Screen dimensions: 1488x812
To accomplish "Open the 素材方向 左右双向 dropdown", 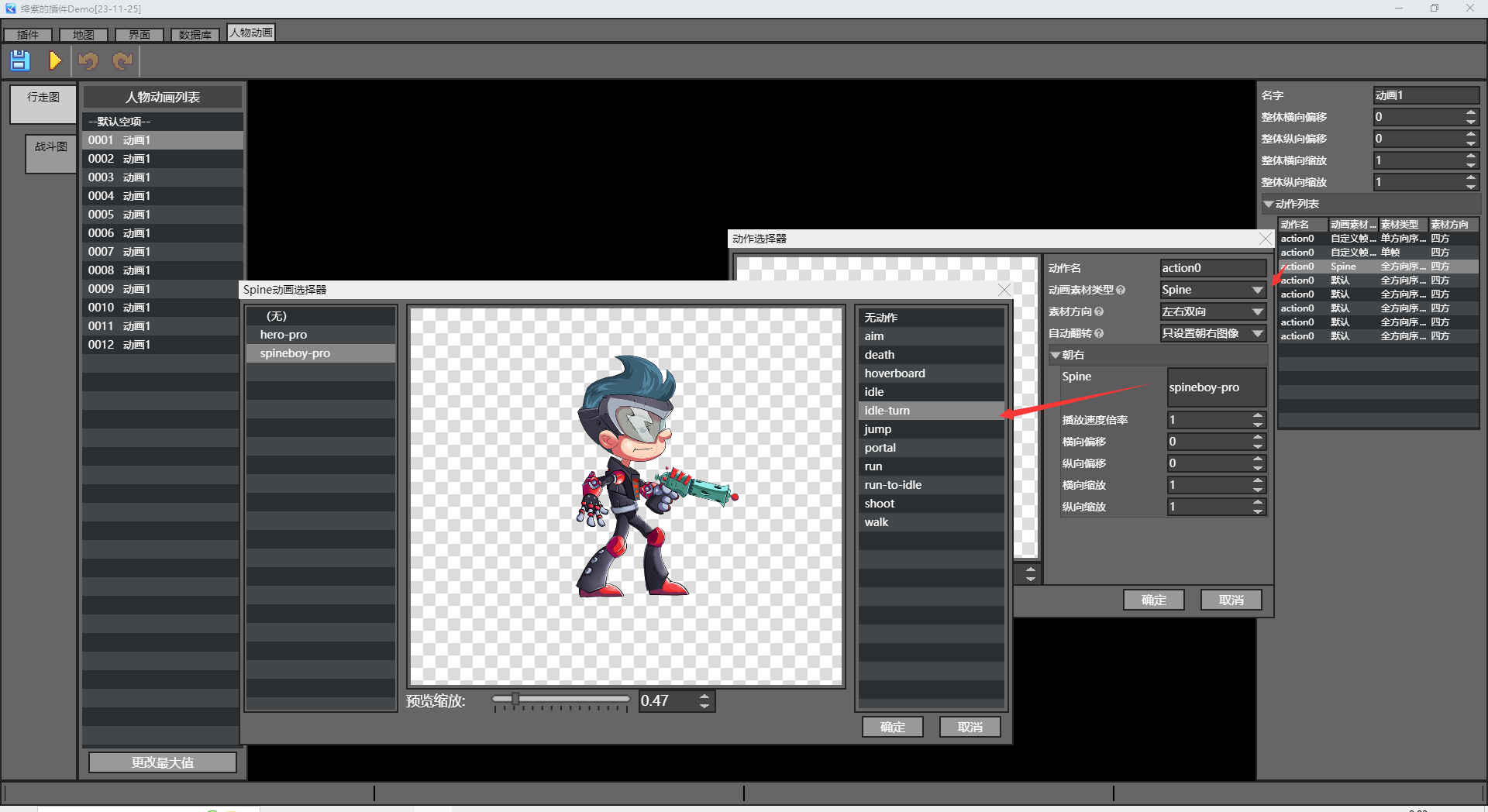I will coord(1213,311).
